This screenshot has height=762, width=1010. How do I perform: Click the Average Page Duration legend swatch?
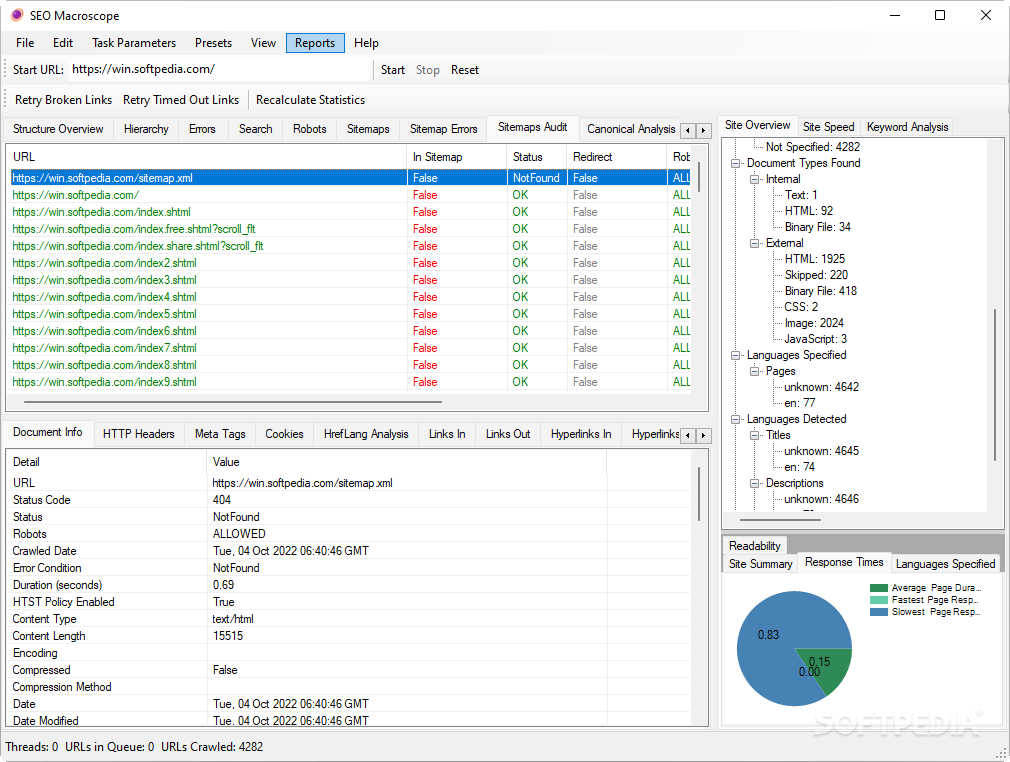pos(879,588)
